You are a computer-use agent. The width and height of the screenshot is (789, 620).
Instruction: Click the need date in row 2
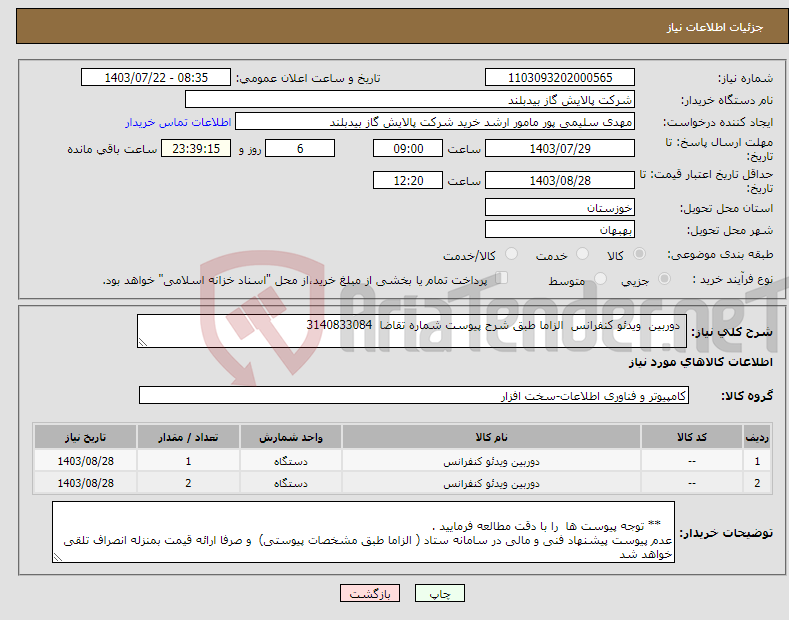pyautogui.click(x=86, y=483)
